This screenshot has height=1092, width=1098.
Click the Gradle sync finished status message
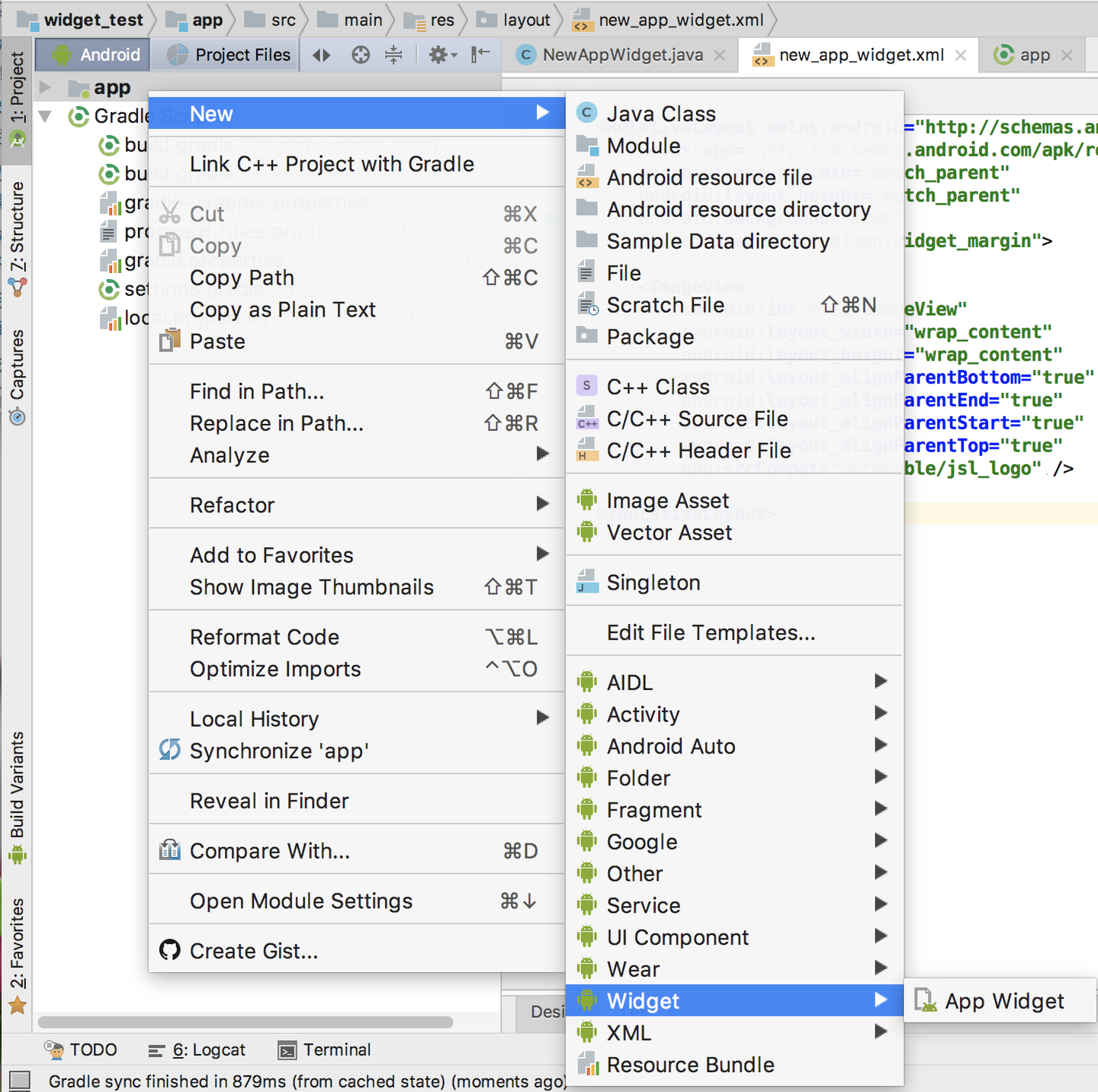pos(308,1081)
